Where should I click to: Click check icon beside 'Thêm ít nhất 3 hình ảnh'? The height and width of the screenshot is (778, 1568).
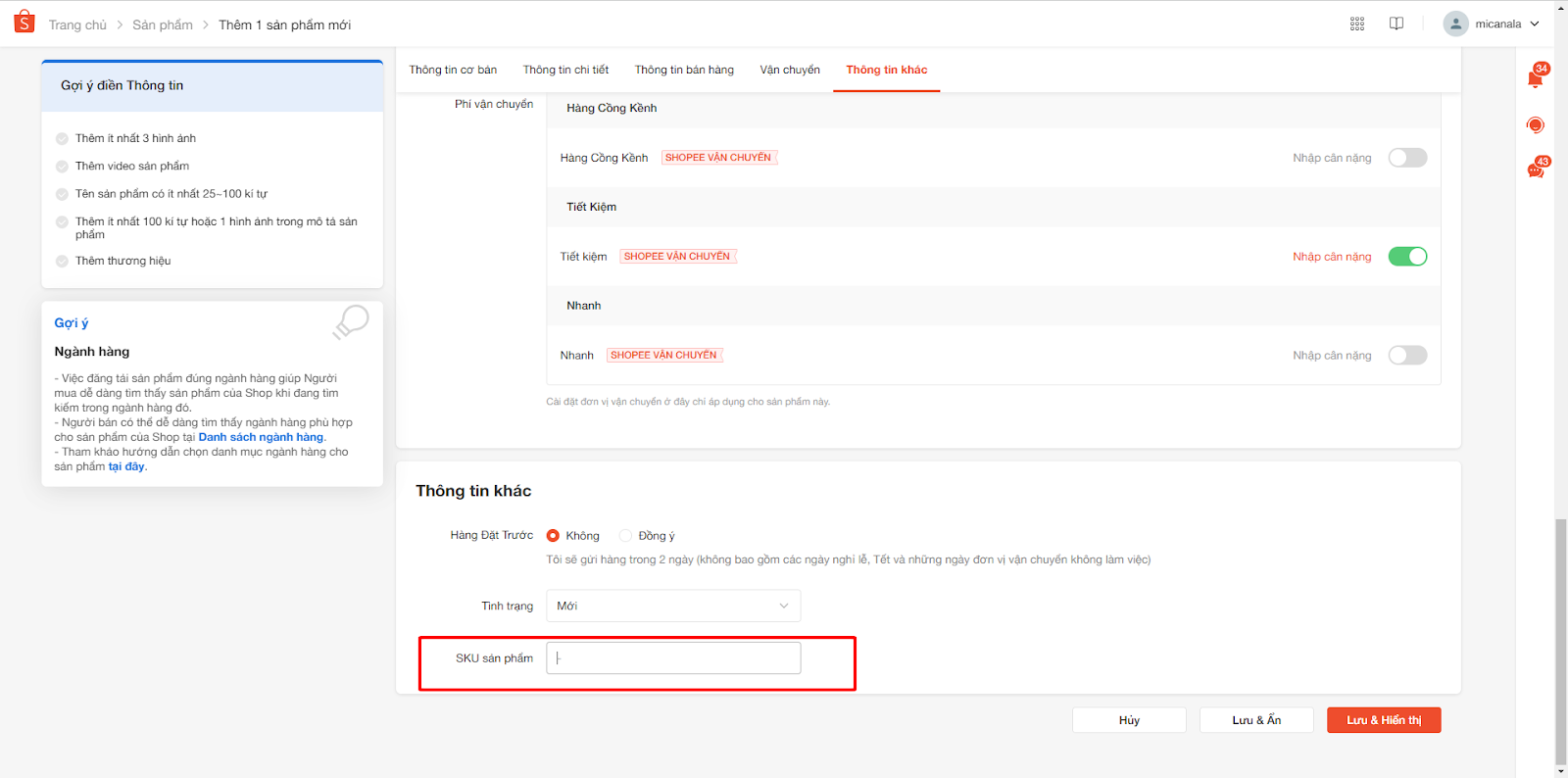(x=62, y=139)
